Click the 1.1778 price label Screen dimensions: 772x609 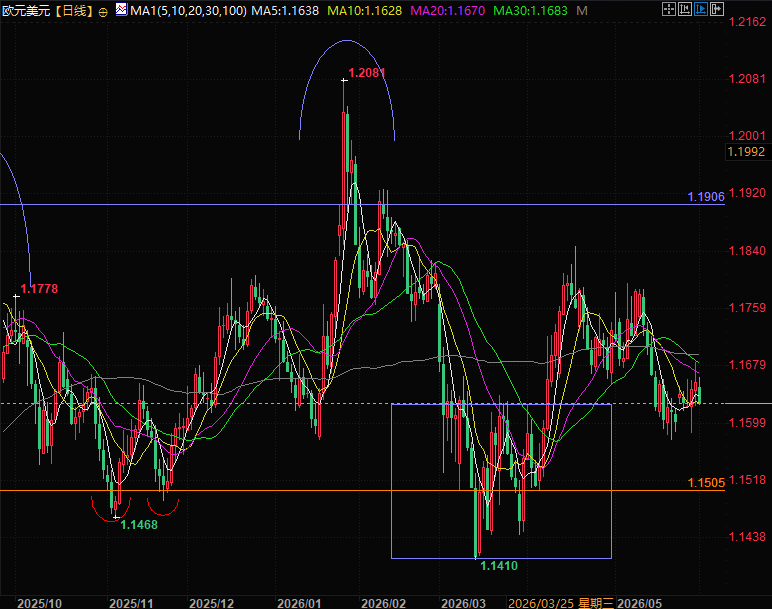pyautogui.click(x=39, y=288)
